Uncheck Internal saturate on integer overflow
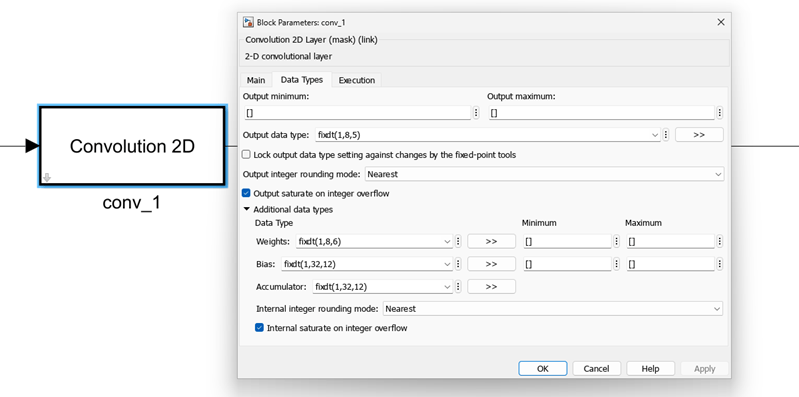This screenshot has width=799, height=397. [x=259, y=328]
